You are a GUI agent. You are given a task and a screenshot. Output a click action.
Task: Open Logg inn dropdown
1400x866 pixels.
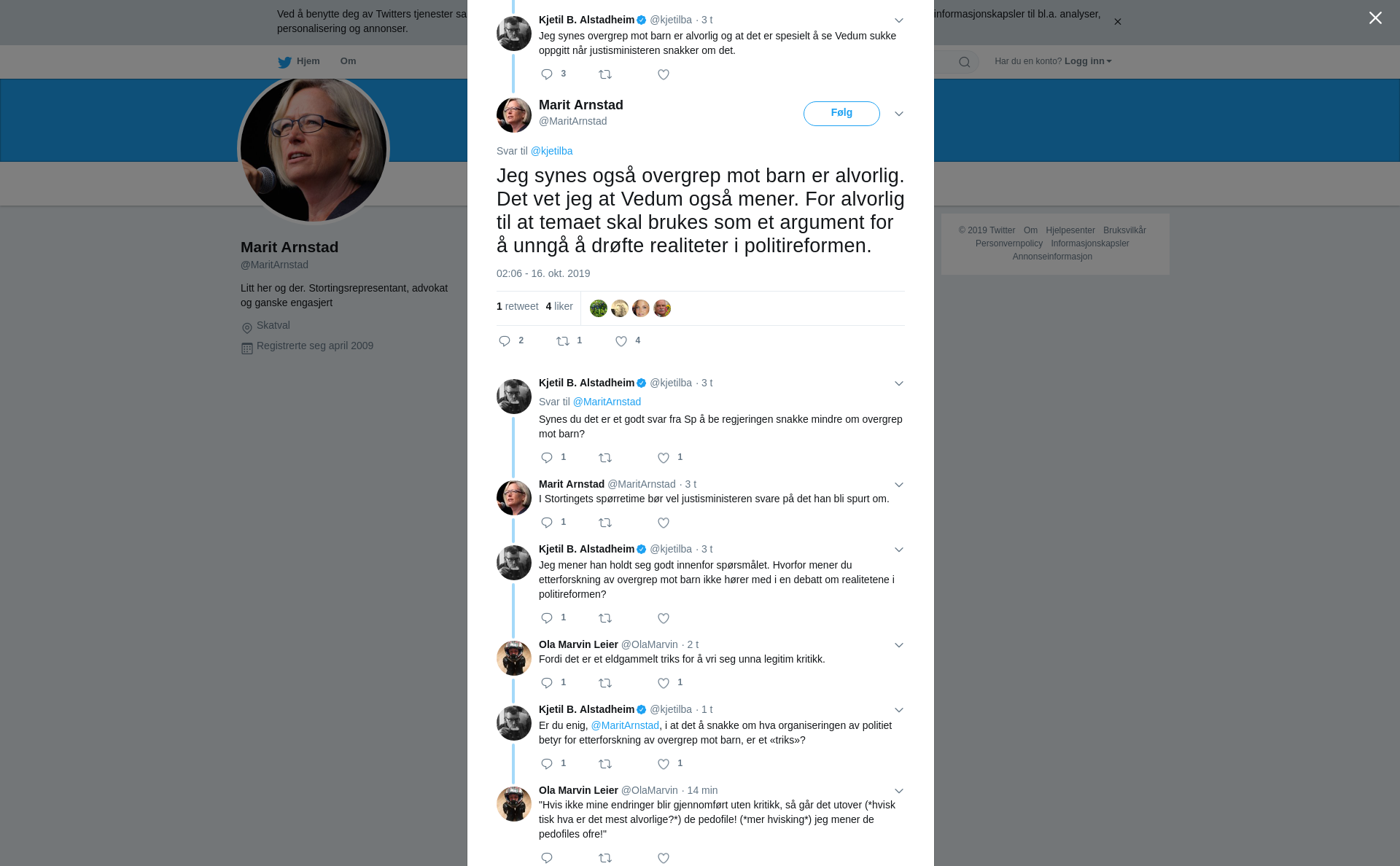tap(1088, 61)
